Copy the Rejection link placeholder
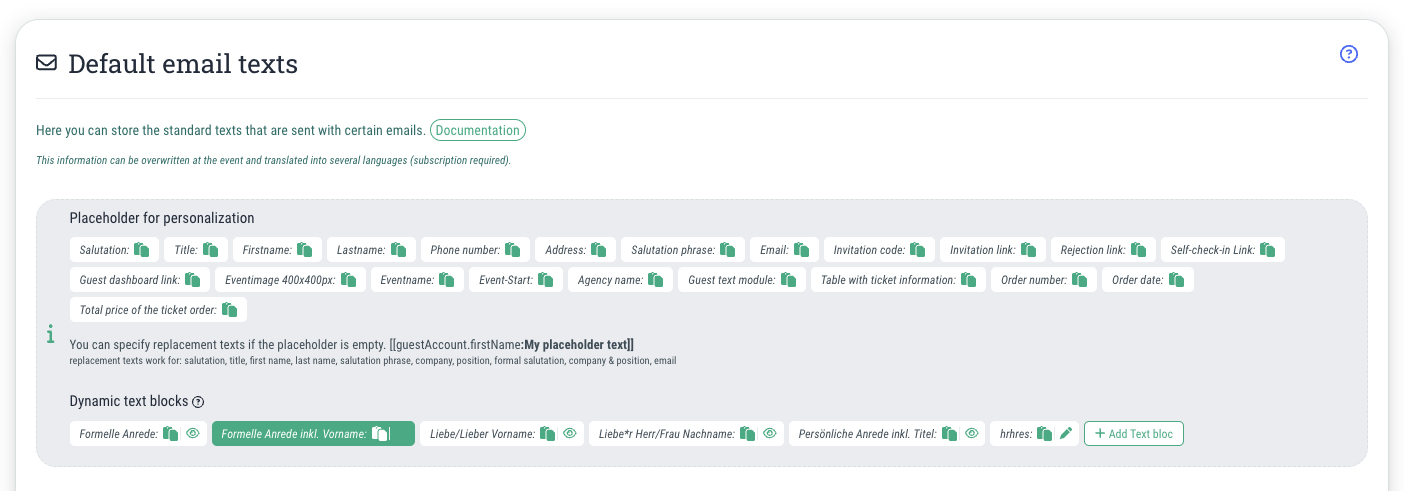Screen dimensions: 1404x491 click(1139, 250)
